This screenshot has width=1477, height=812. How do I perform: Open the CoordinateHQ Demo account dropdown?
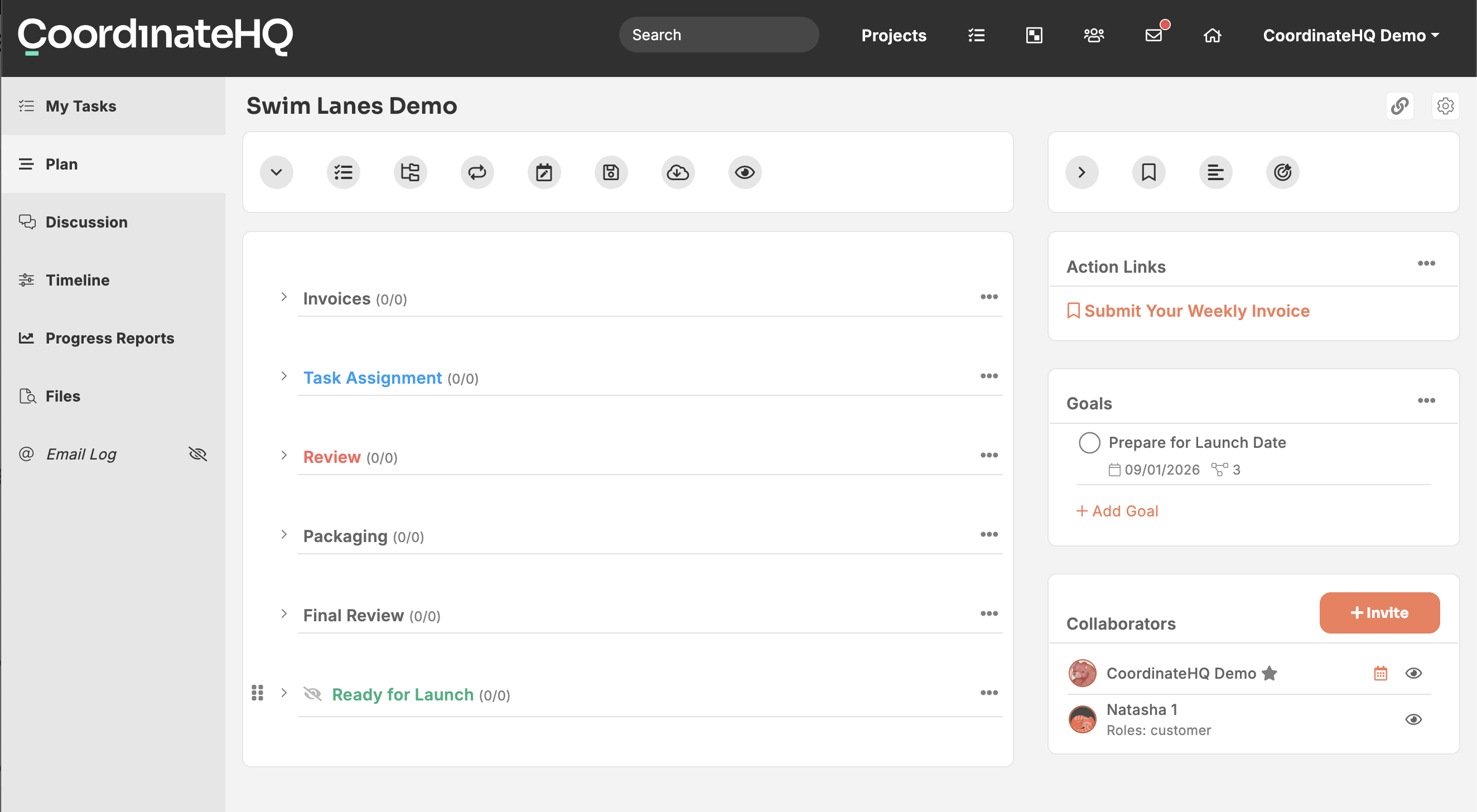pos(1351,36)
